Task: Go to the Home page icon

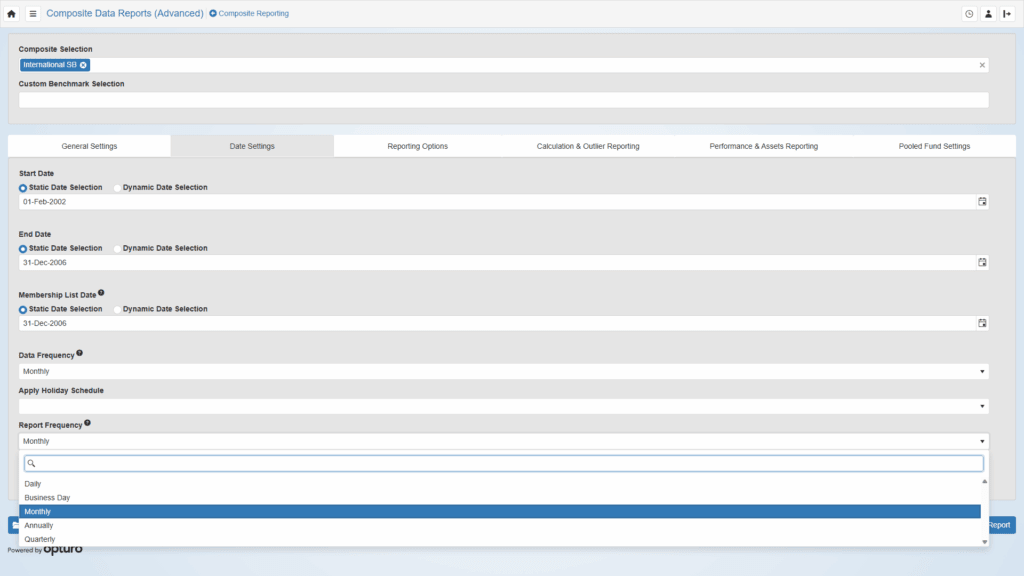Action: coord(12,14)
